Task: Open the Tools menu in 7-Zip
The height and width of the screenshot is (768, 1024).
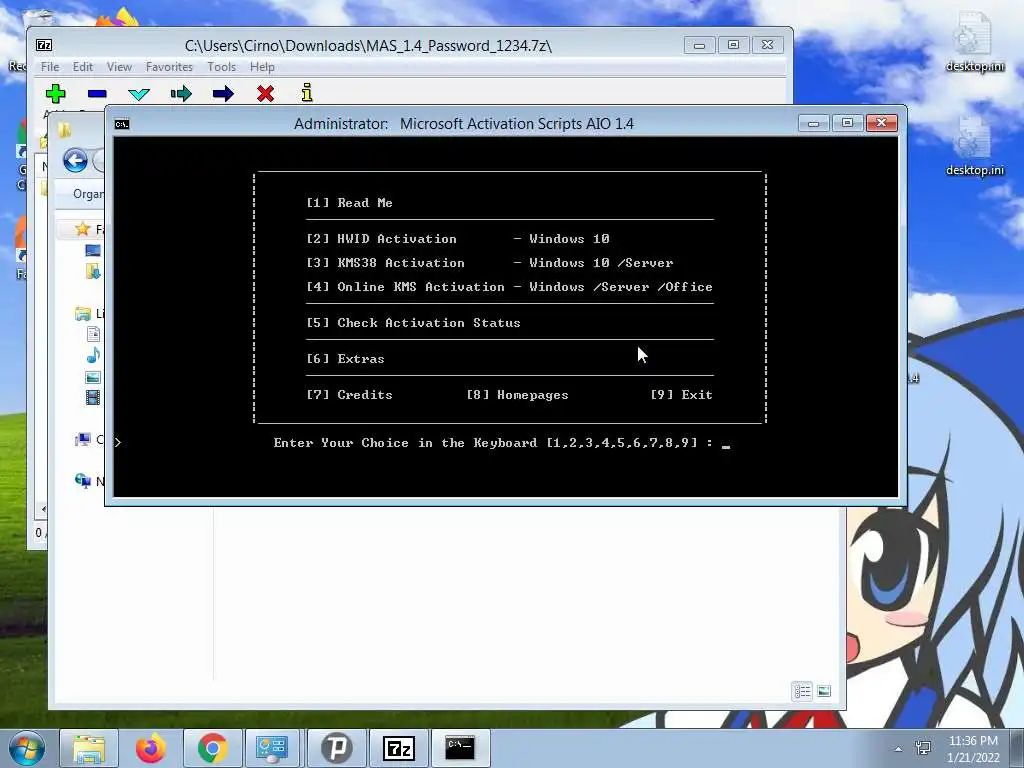Action: click(221, 67)
